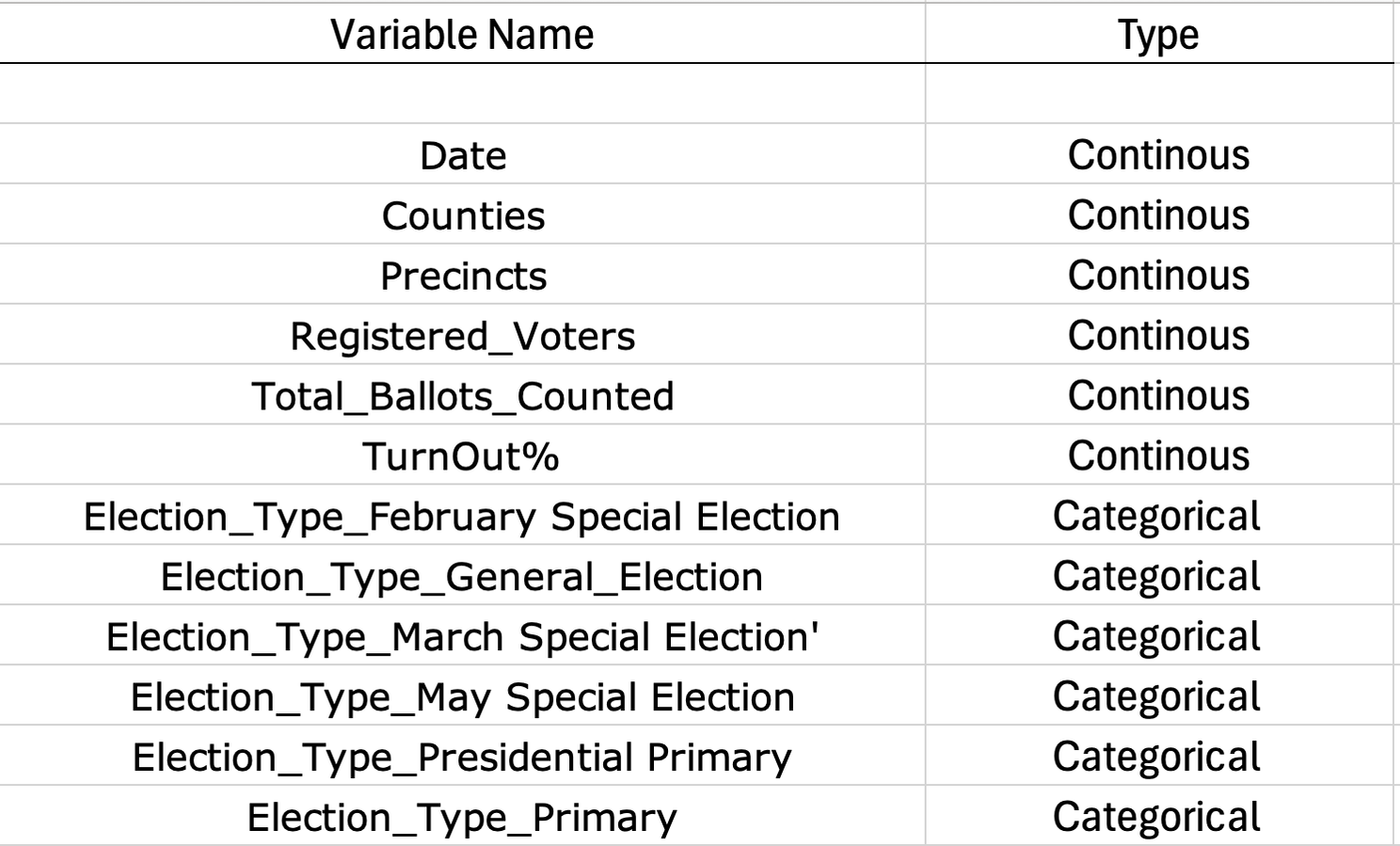The width and height of the screenshot is (1400, 846).
Task: Click the Categorical cell for Presidential Primary row
Action: click(1158, 758)
